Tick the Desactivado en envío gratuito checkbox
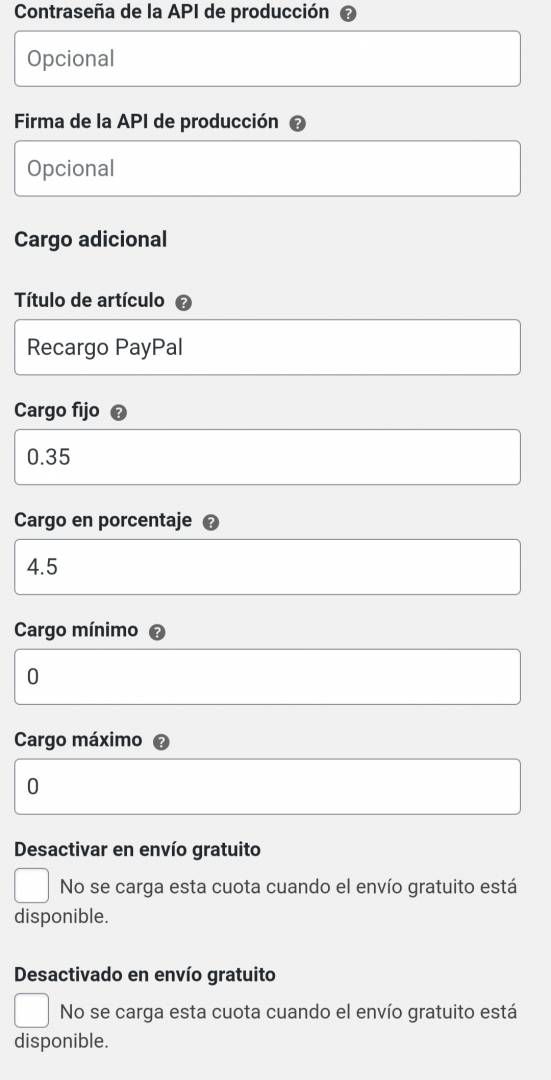The height and width of the screenshot is (1080, 551). point(32,1010)
